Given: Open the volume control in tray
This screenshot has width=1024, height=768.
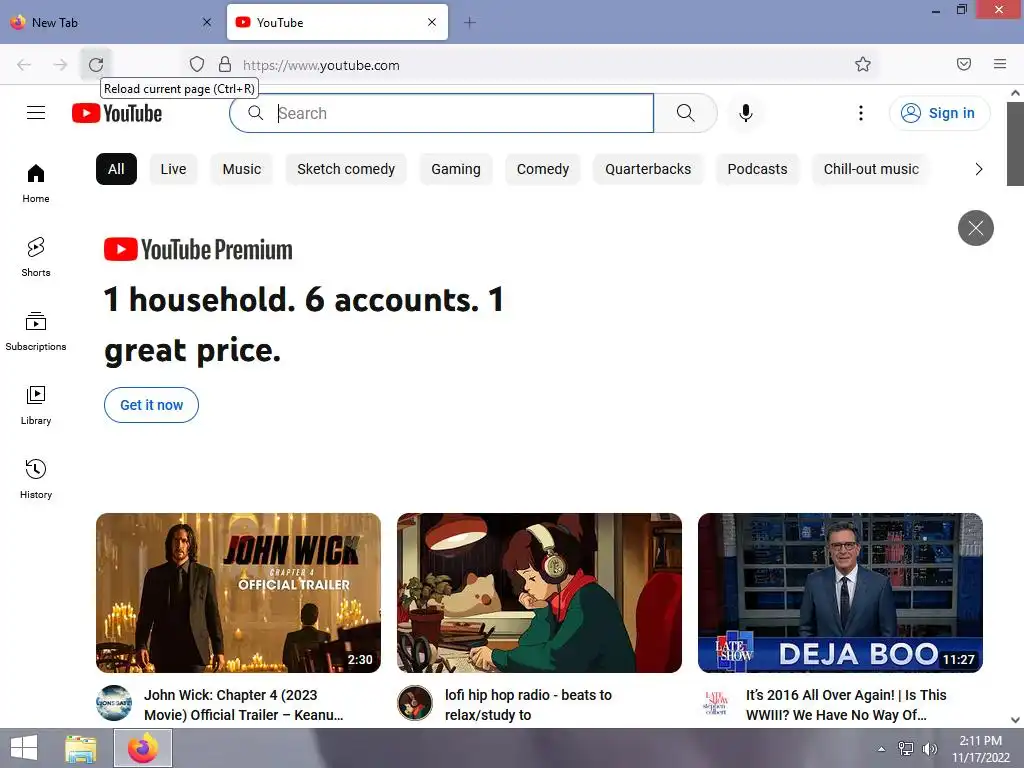Looking at the screenshot, I should pyautogui.click(x=929, y=748).
